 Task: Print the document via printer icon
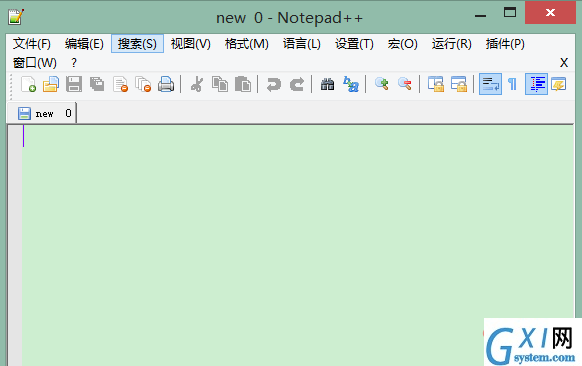pyautogui.click(x=166, y=84)
